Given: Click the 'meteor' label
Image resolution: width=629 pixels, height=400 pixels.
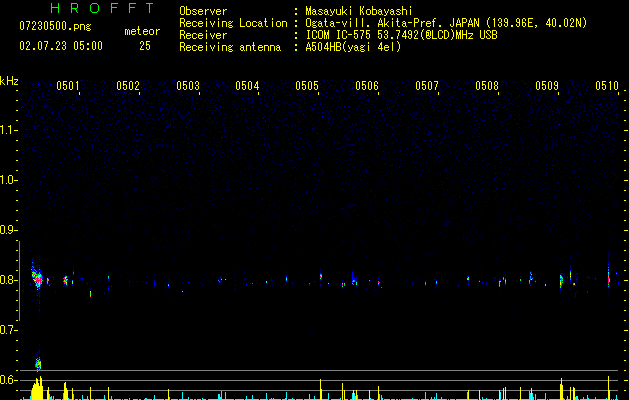Looking at the screenshot, I should (x=142, y=31).
